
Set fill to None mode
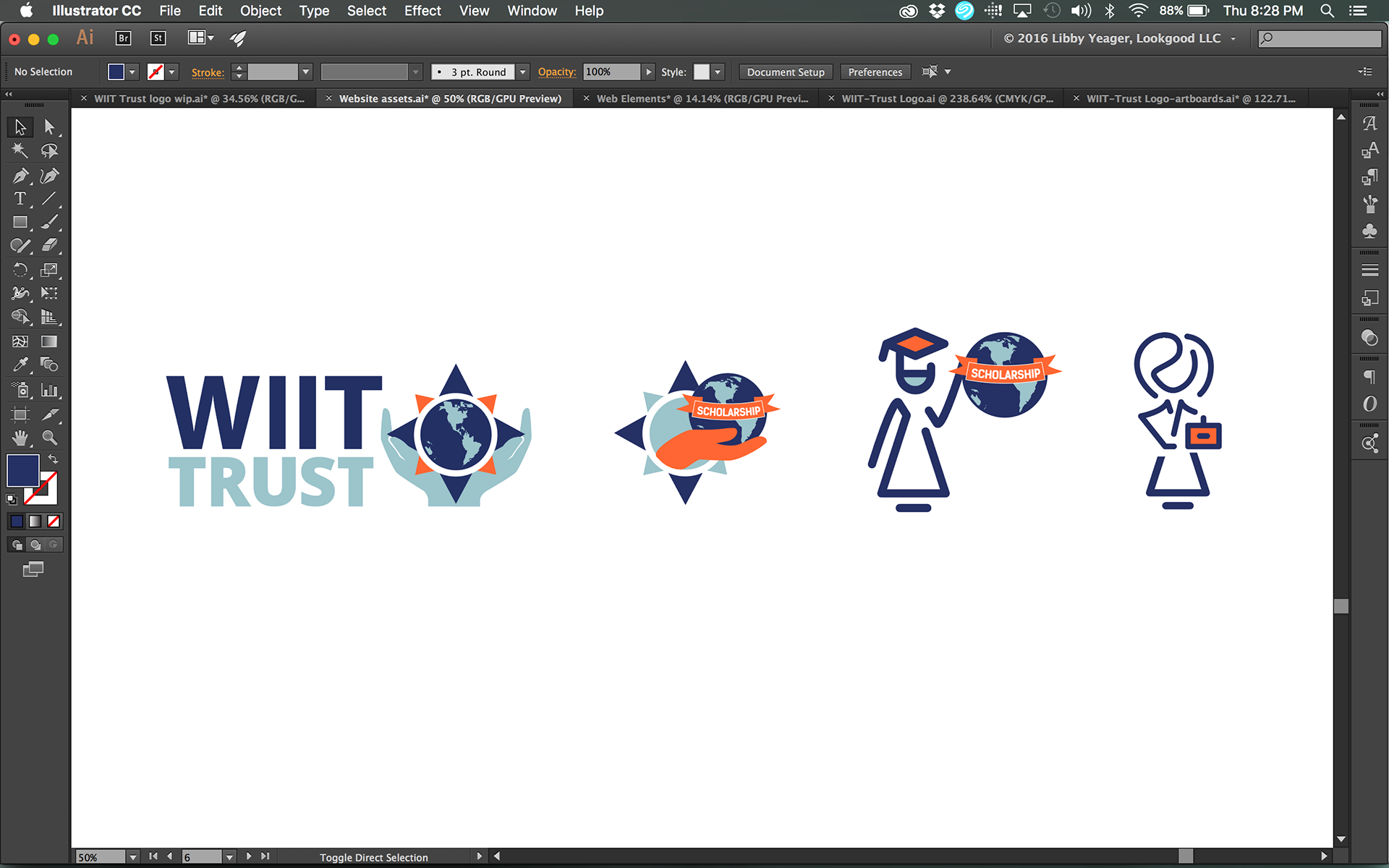pos(54,522)
